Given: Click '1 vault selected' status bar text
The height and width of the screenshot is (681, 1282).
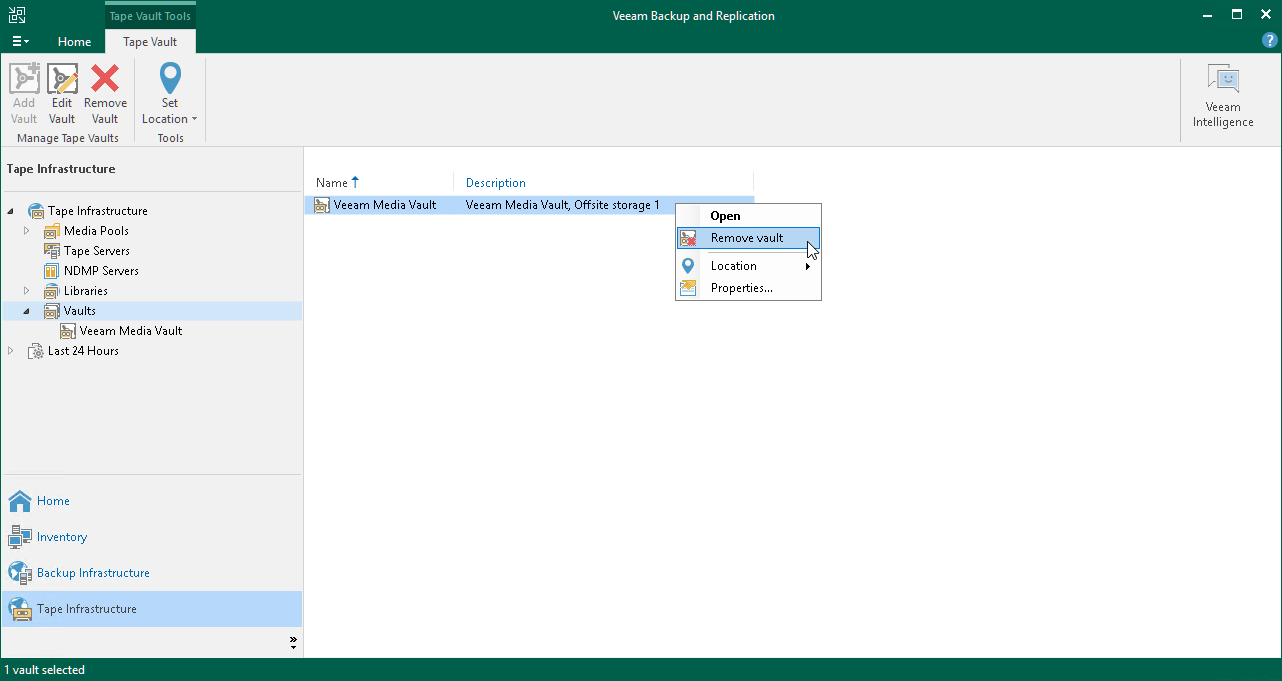Looking at the screenshot, I should [45, 670].
